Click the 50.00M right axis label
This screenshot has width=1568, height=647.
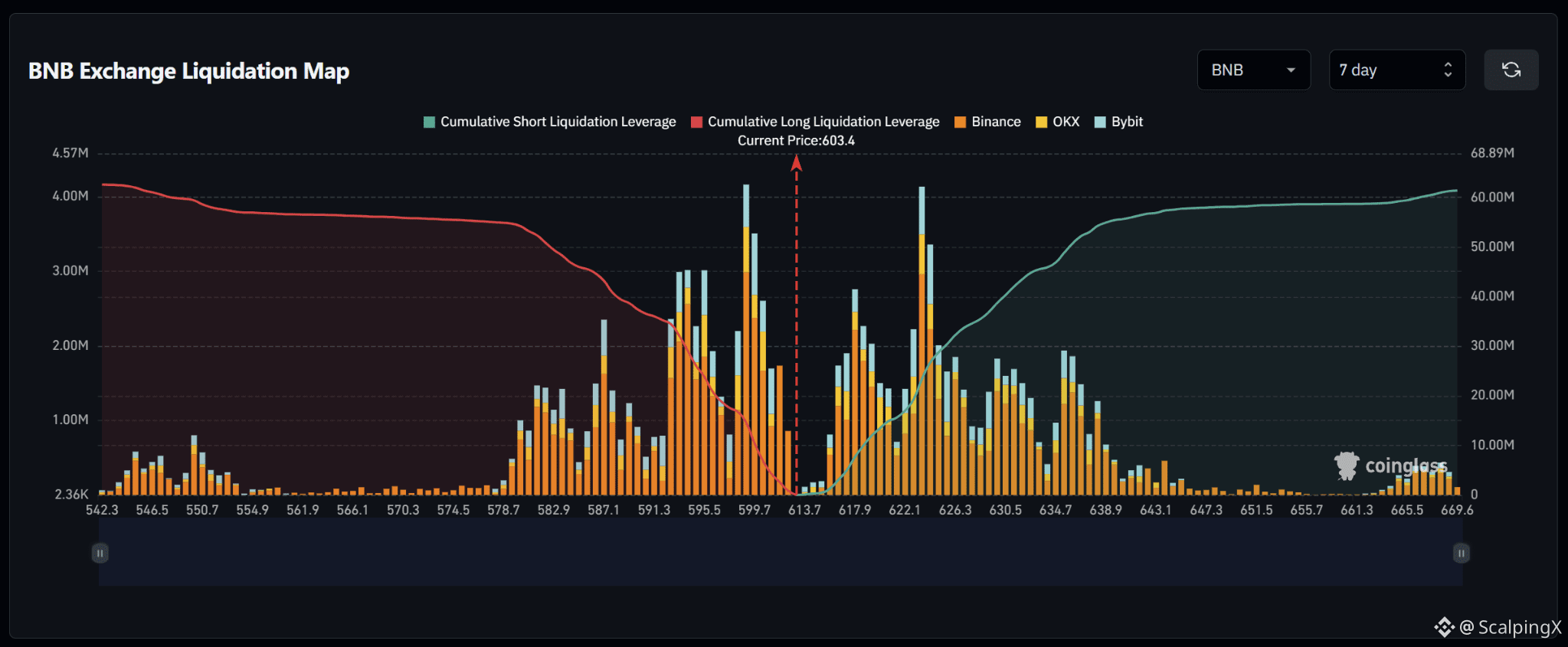click(1492, 247)
